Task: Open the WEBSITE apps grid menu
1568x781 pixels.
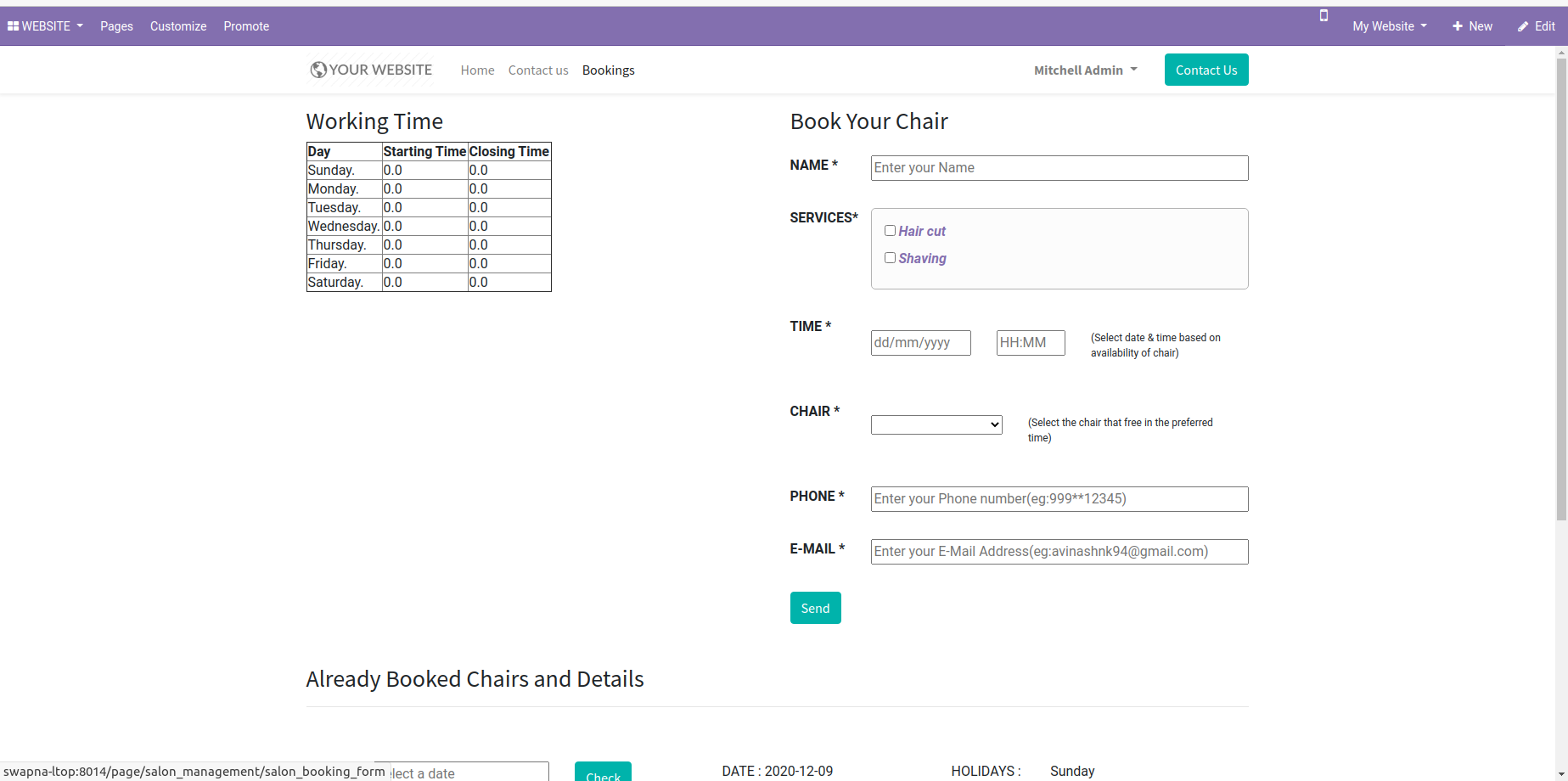Action: (45, 26)
